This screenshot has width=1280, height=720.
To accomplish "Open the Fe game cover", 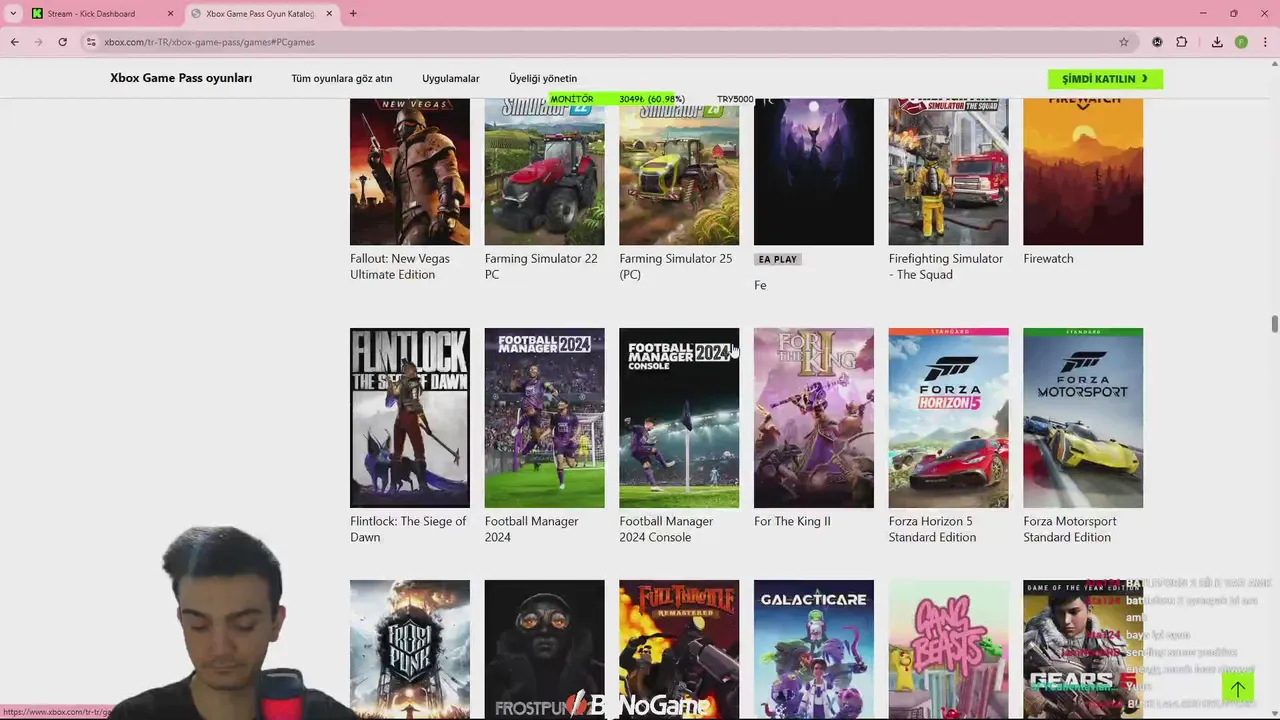I will [814, 171].
